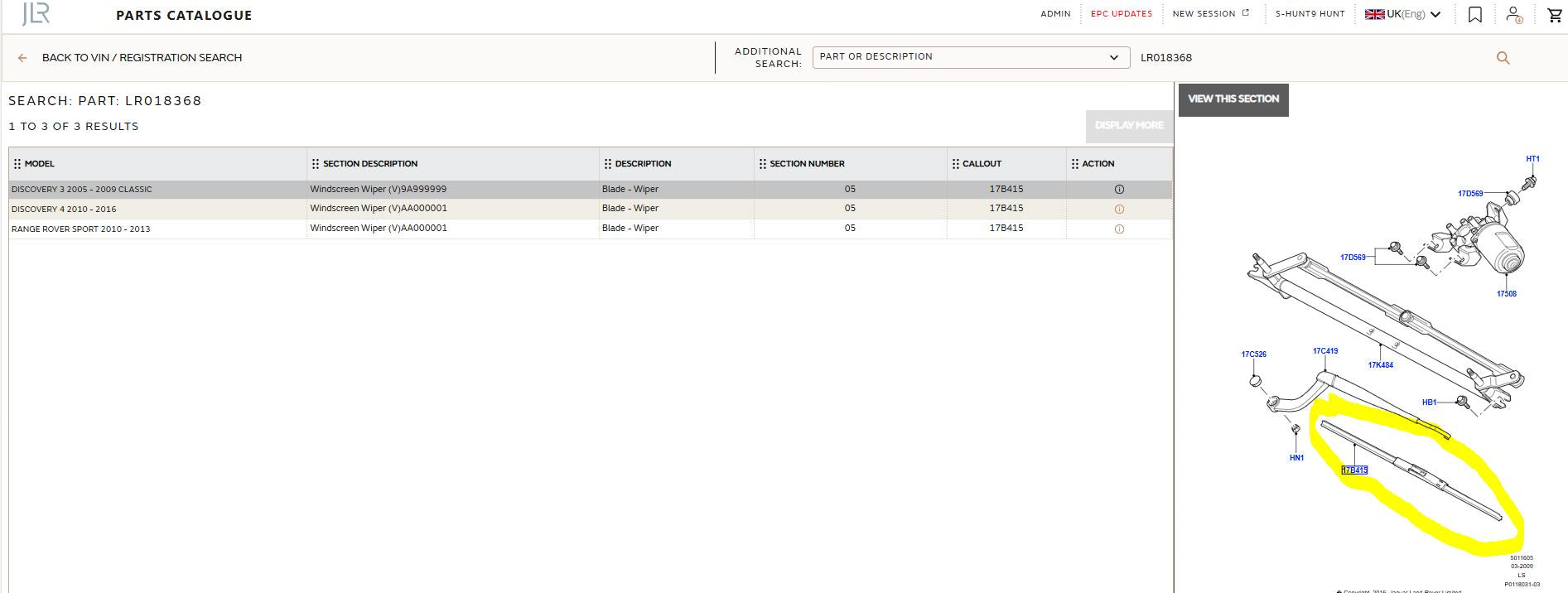Click callout 17C419 in the diagram
The width and height of the screenshot is (1568, 593).
tap(1325, 351)
